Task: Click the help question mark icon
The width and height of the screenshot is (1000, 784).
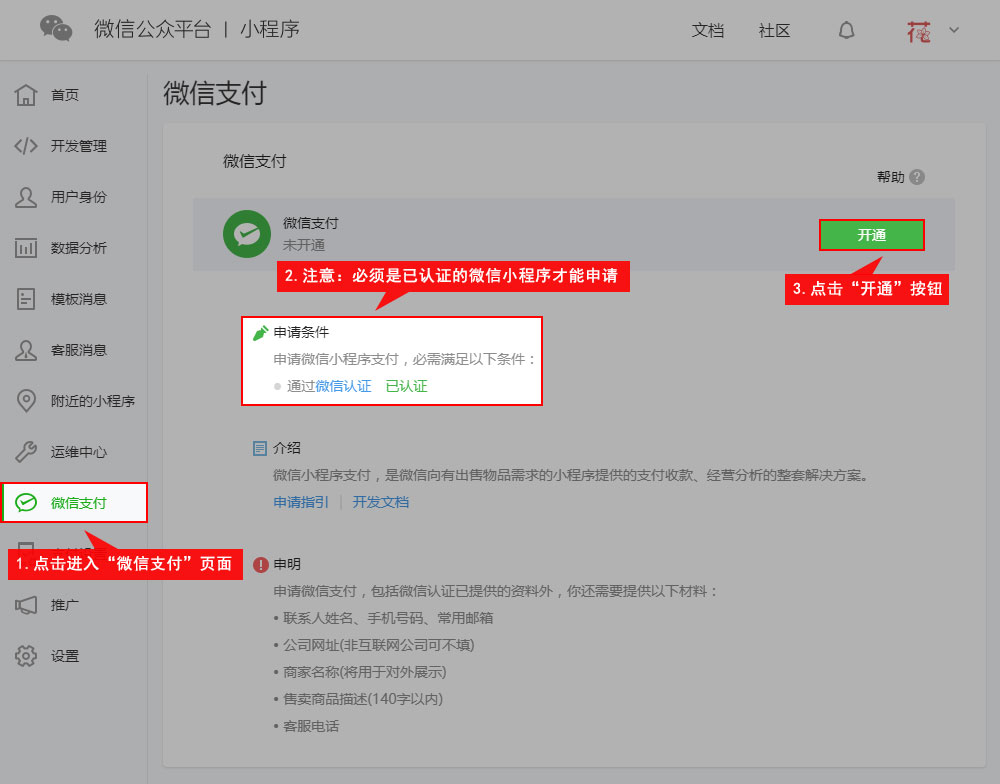Action: (917, 177)
